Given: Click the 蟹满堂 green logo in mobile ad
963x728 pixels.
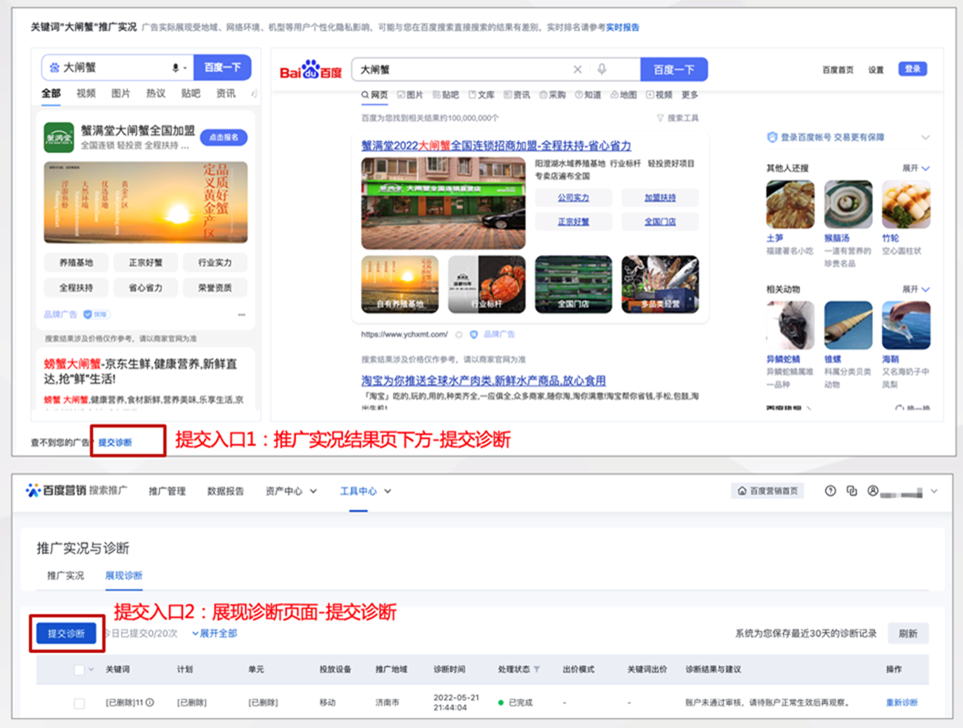Looking at the screenshot, I should 59,137.
